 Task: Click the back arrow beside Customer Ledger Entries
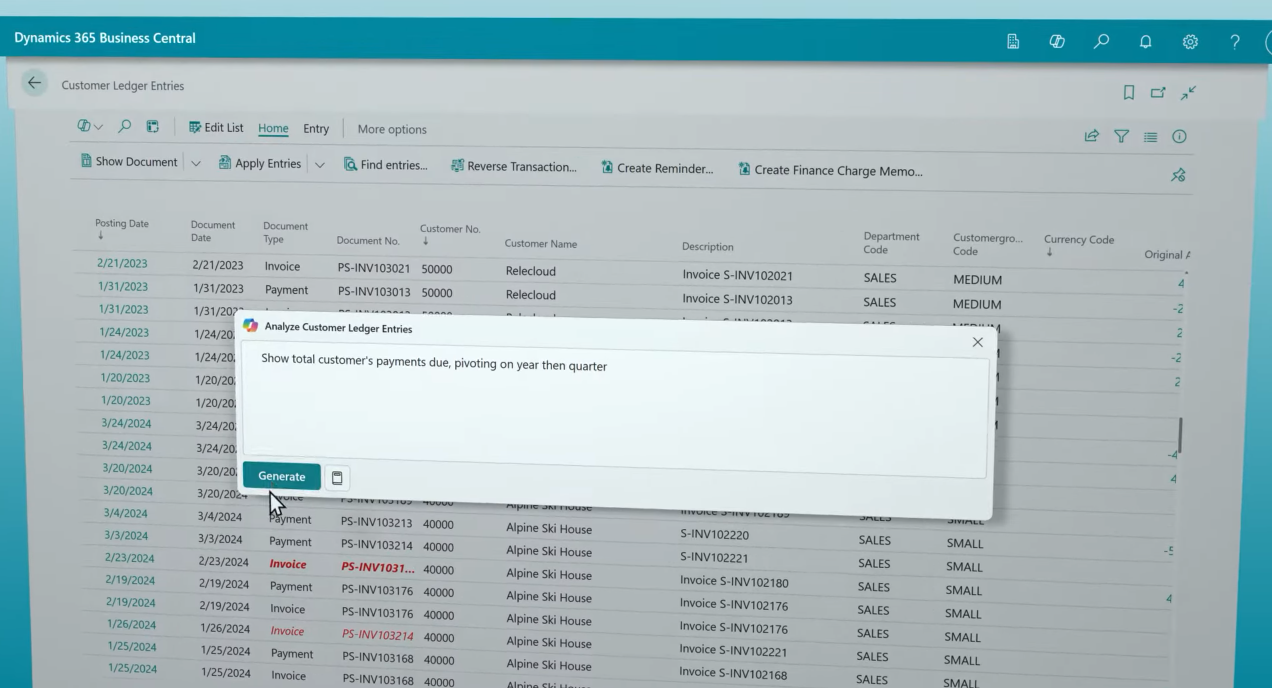36,84
